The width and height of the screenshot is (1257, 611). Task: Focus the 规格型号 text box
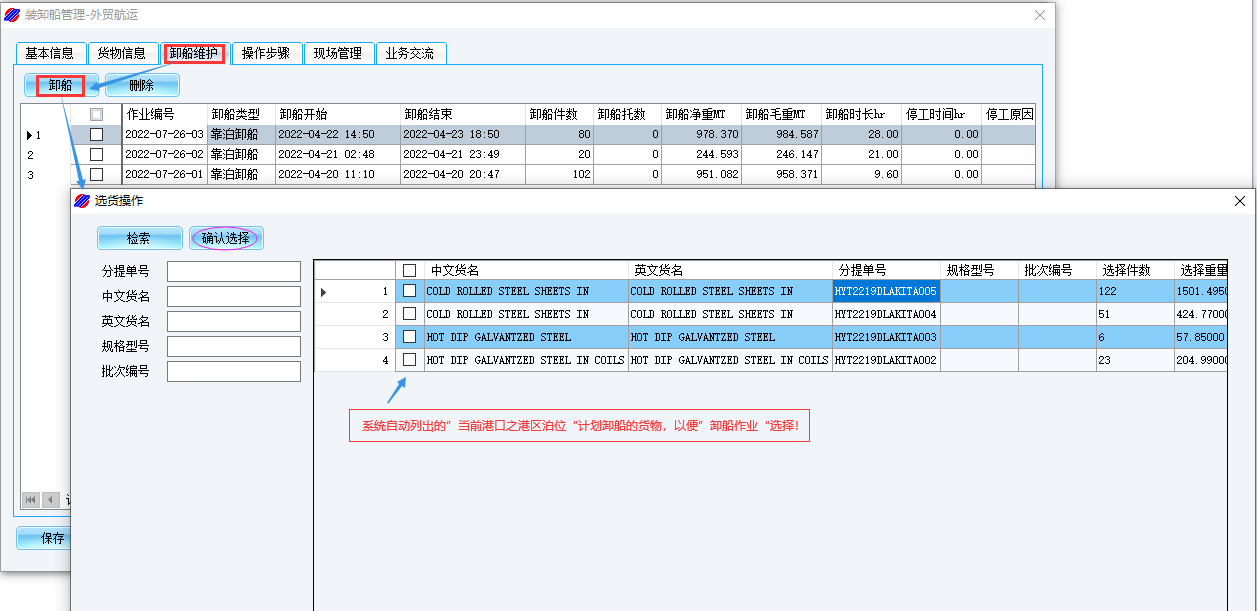[x=234, y=347]
